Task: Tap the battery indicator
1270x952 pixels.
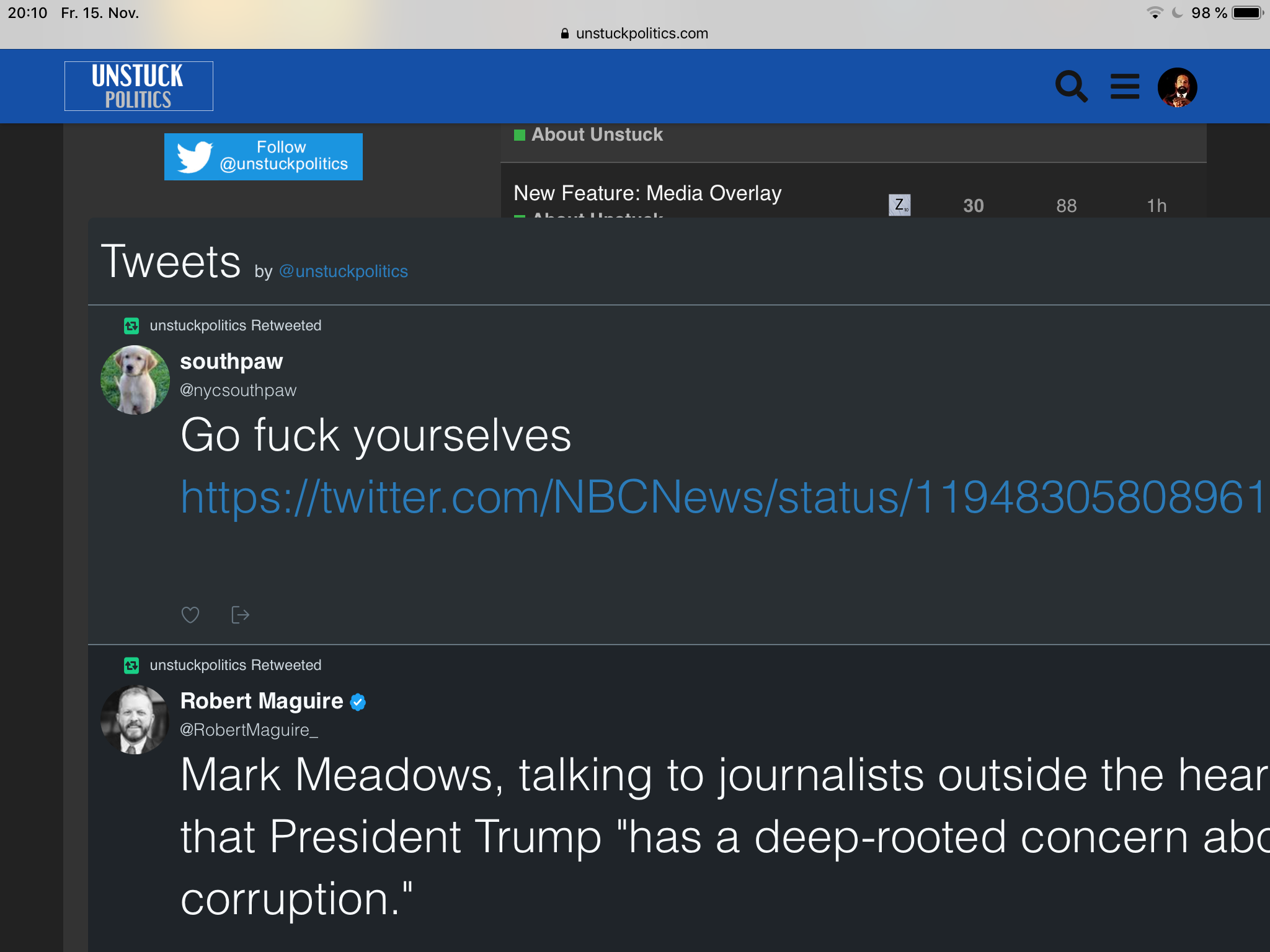Action: click(1248, 13)
